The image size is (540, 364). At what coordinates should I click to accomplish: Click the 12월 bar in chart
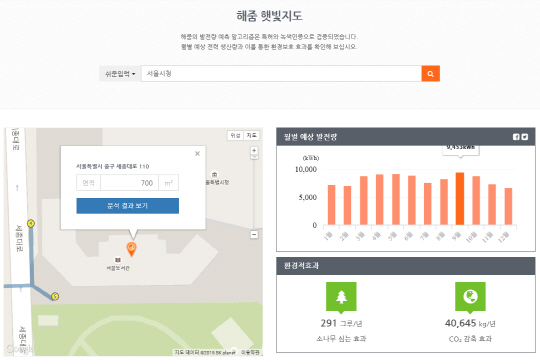[508, 206]
